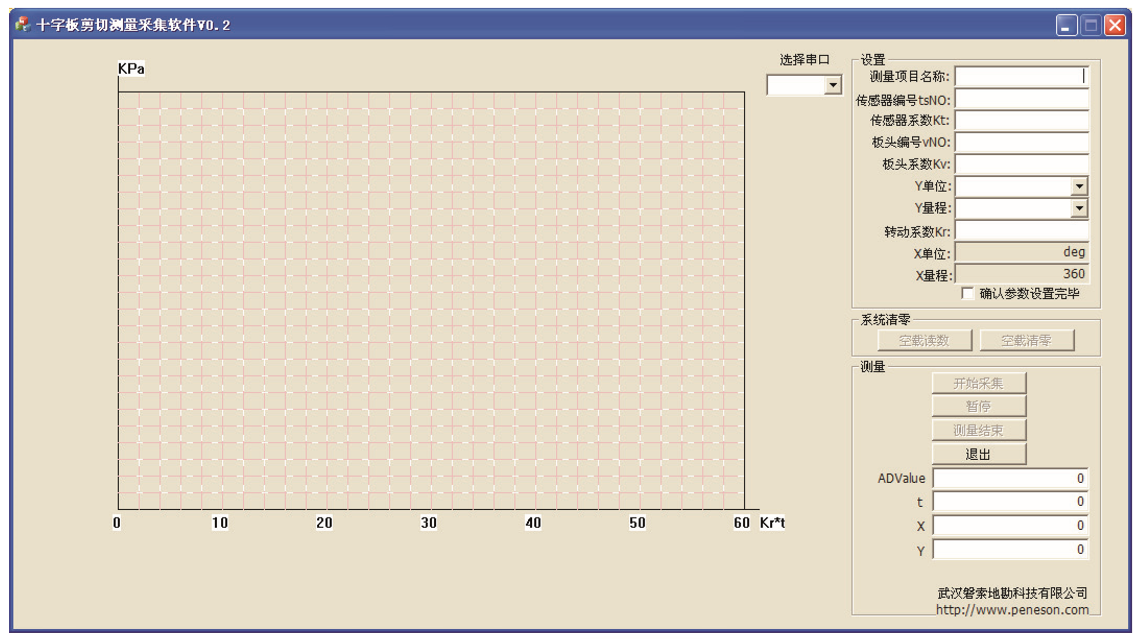
Task: Click the ADValue readout field
Action: point(1009,479)
